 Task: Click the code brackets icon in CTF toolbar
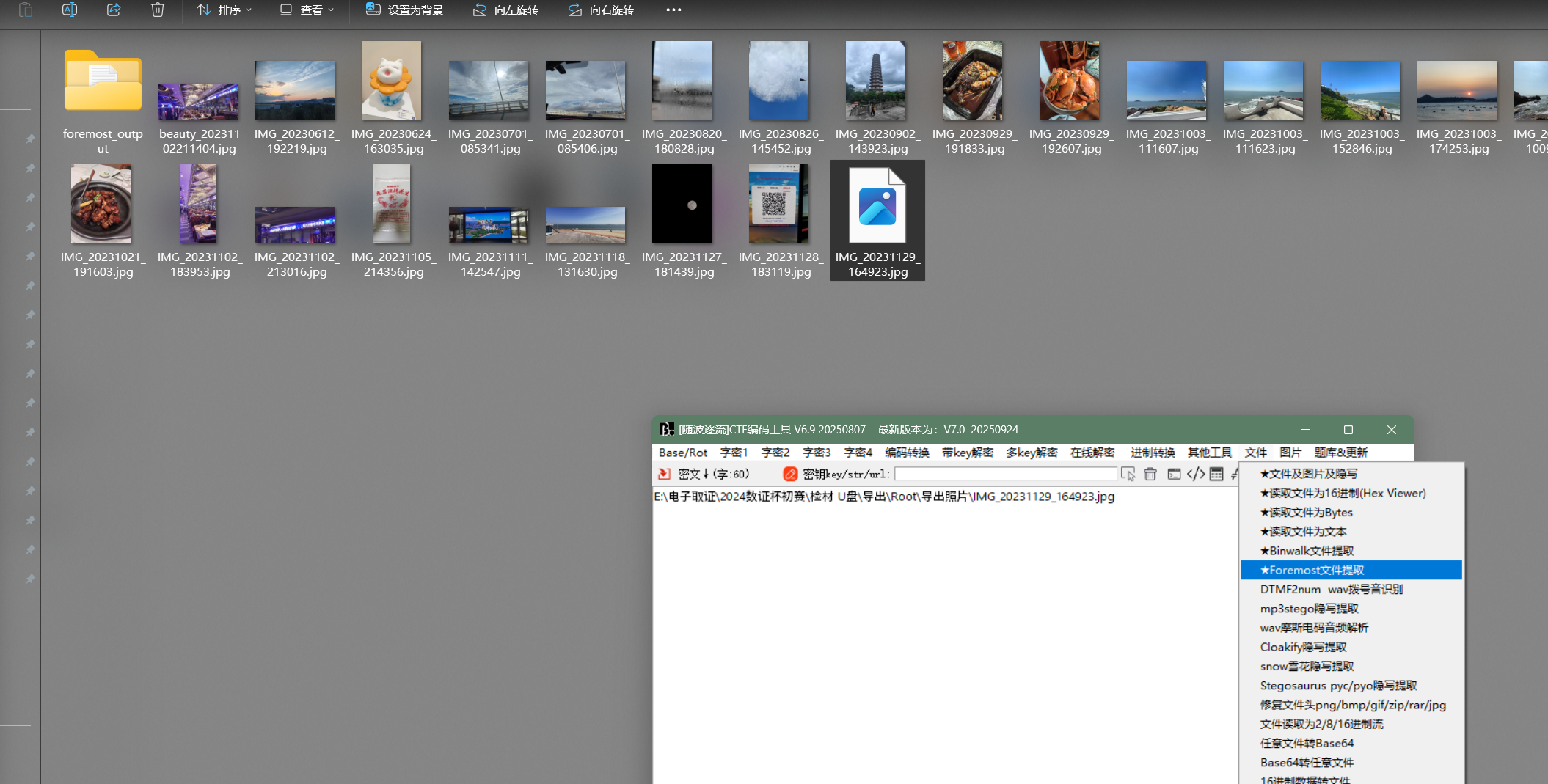coord(1196,474)
